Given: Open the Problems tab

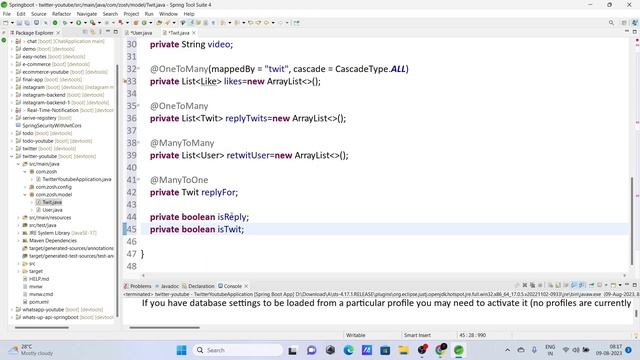Looking at the screenshot, I should coord(138,286).
